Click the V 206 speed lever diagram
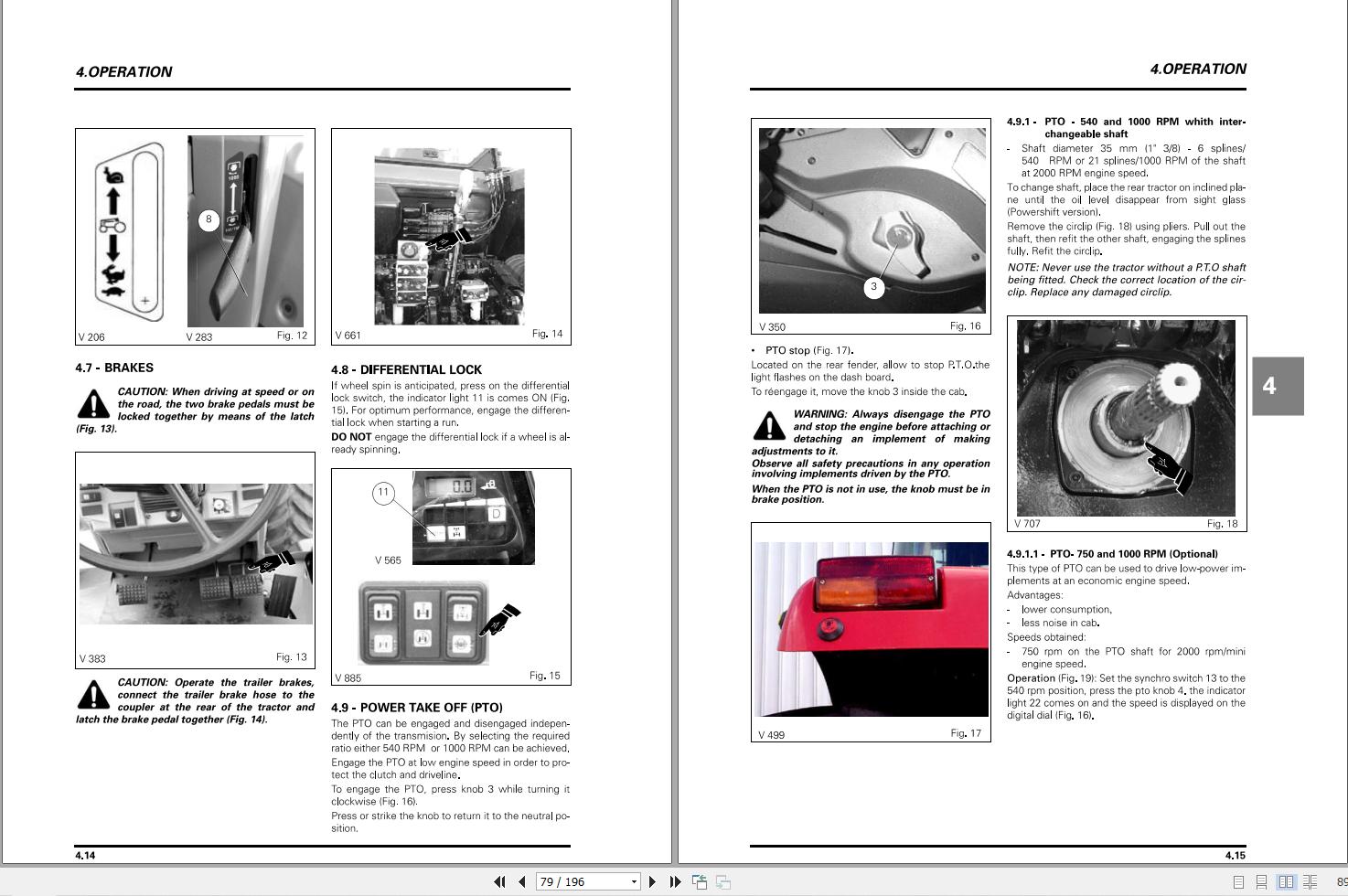Screen dimensions: 1348x896 pyautogui.click(x=129, y=232)
